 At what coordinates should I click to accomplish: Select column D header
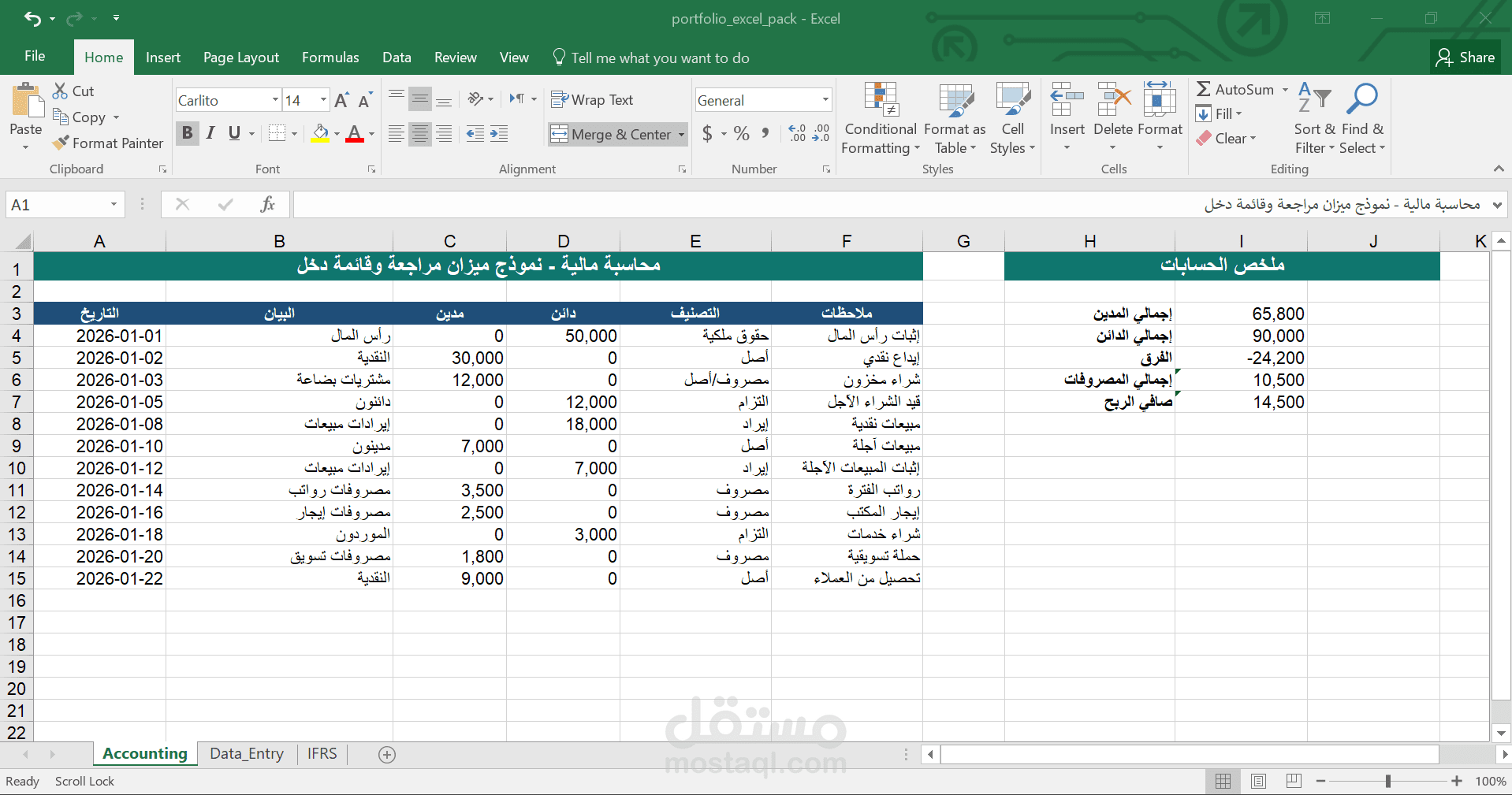pos(563,241)
